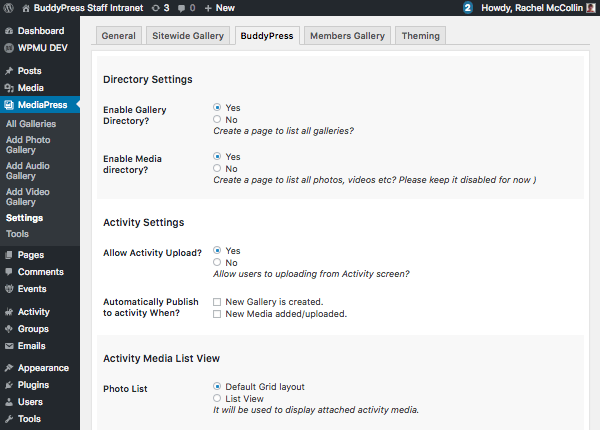Click the Media icon in sidebar
The image size is (600, 430).
tap(9, 88)
